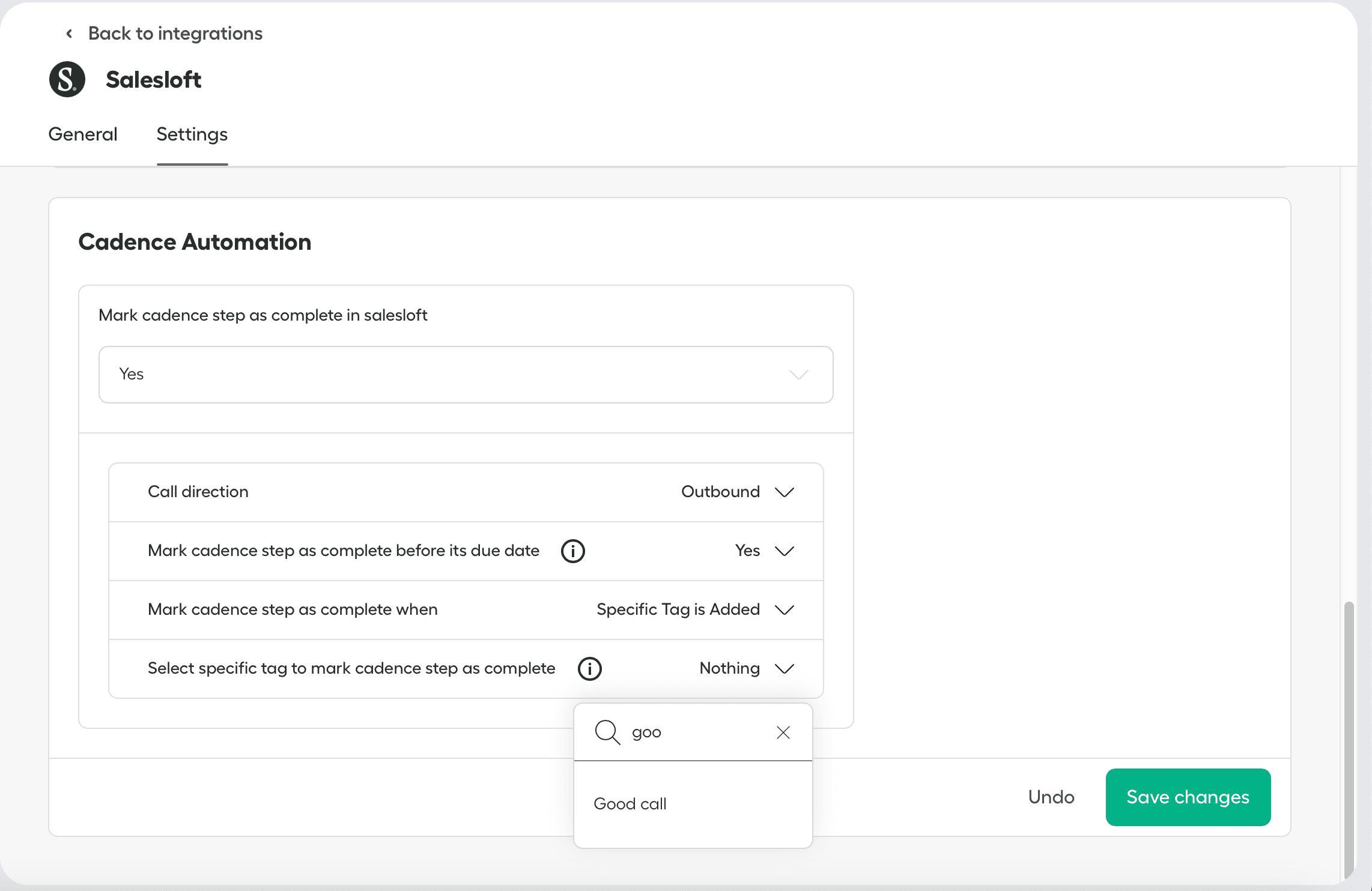Click the tag search input field

[x=697, y=732]
